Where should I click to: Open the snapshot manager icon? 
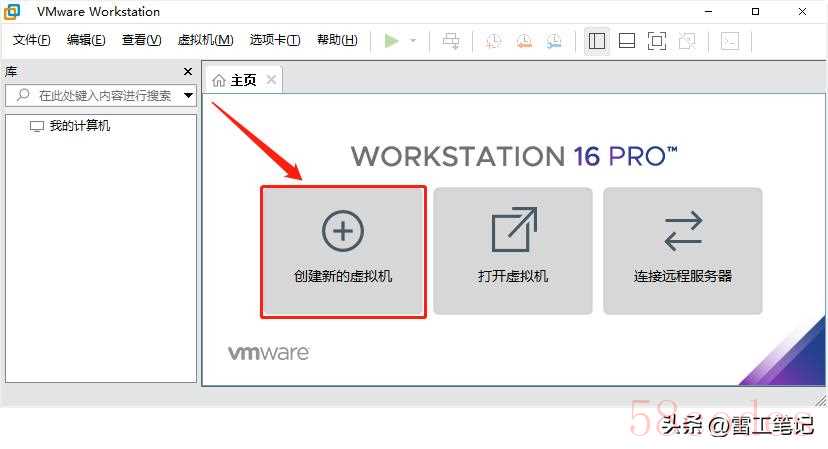tap(554, 41)
